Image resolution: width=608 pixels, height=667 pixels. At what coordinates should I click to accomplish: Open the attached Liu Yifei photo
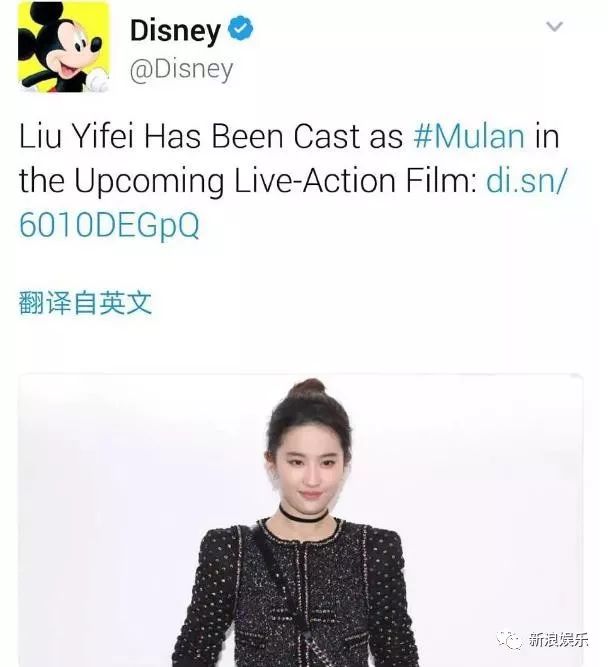[300, 520]
